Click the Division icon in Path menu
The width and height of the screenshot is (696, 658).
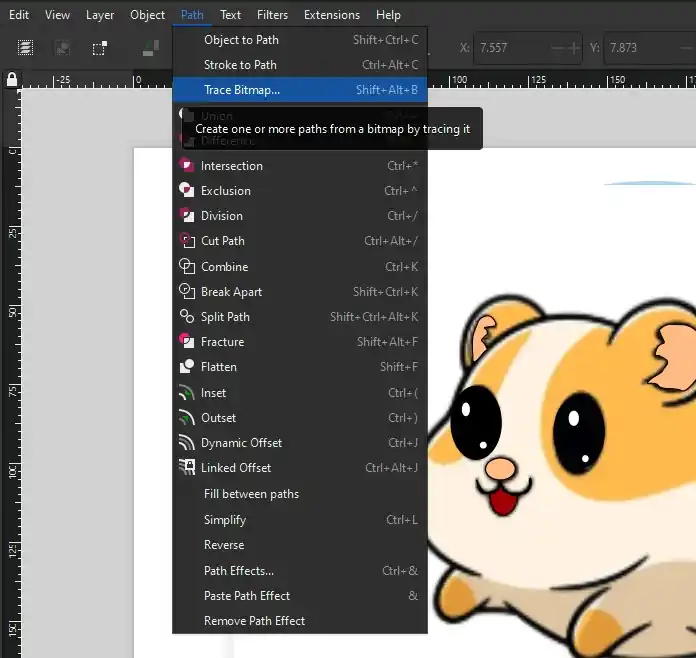tap(186, 215)
